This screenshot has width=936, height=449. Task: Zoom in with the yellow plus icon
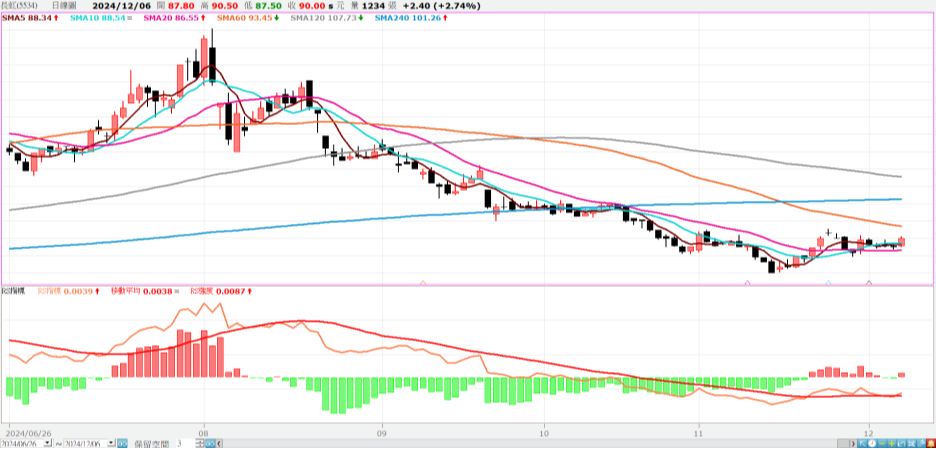[x=892, y=444]
